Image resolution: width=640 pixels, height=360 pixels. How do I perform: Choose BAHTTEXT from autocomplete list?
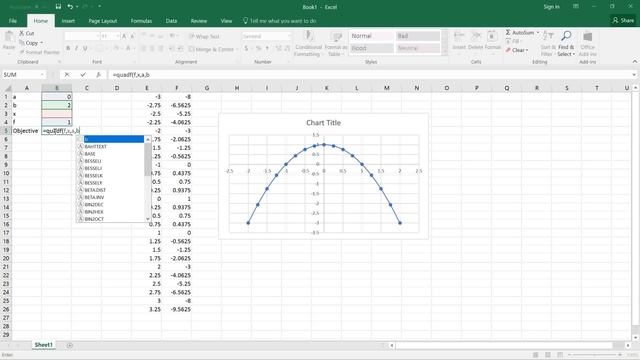click(96, 147)
